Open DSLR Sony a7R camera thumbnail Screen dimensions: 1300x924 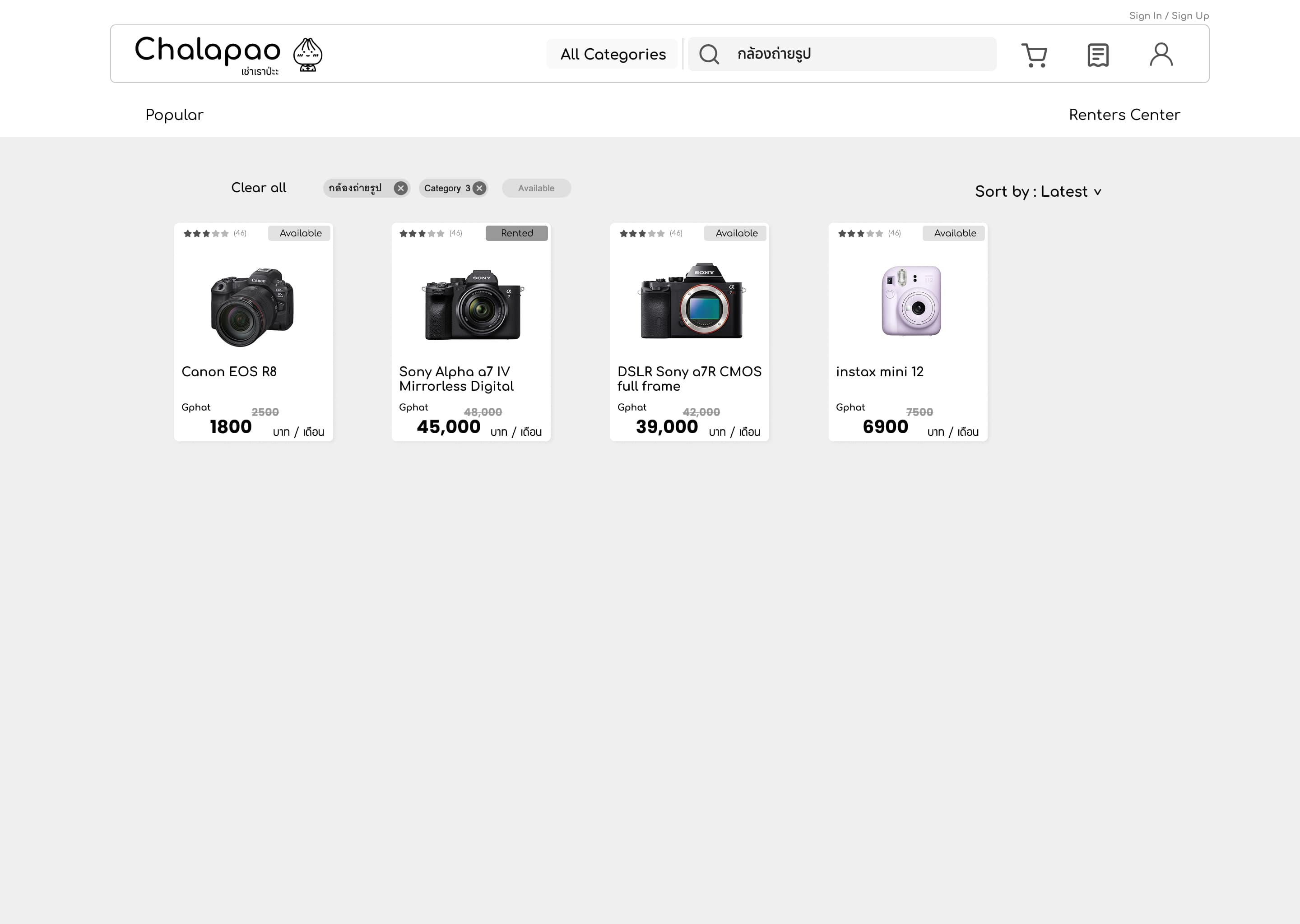[691, 301]
